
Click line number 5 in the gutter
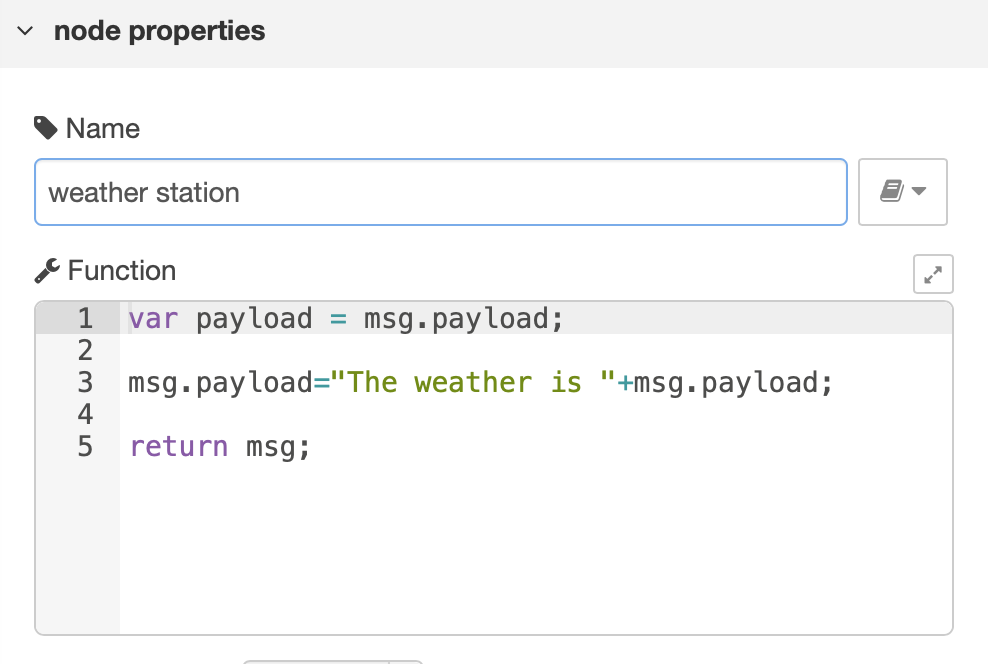[85, 446]
